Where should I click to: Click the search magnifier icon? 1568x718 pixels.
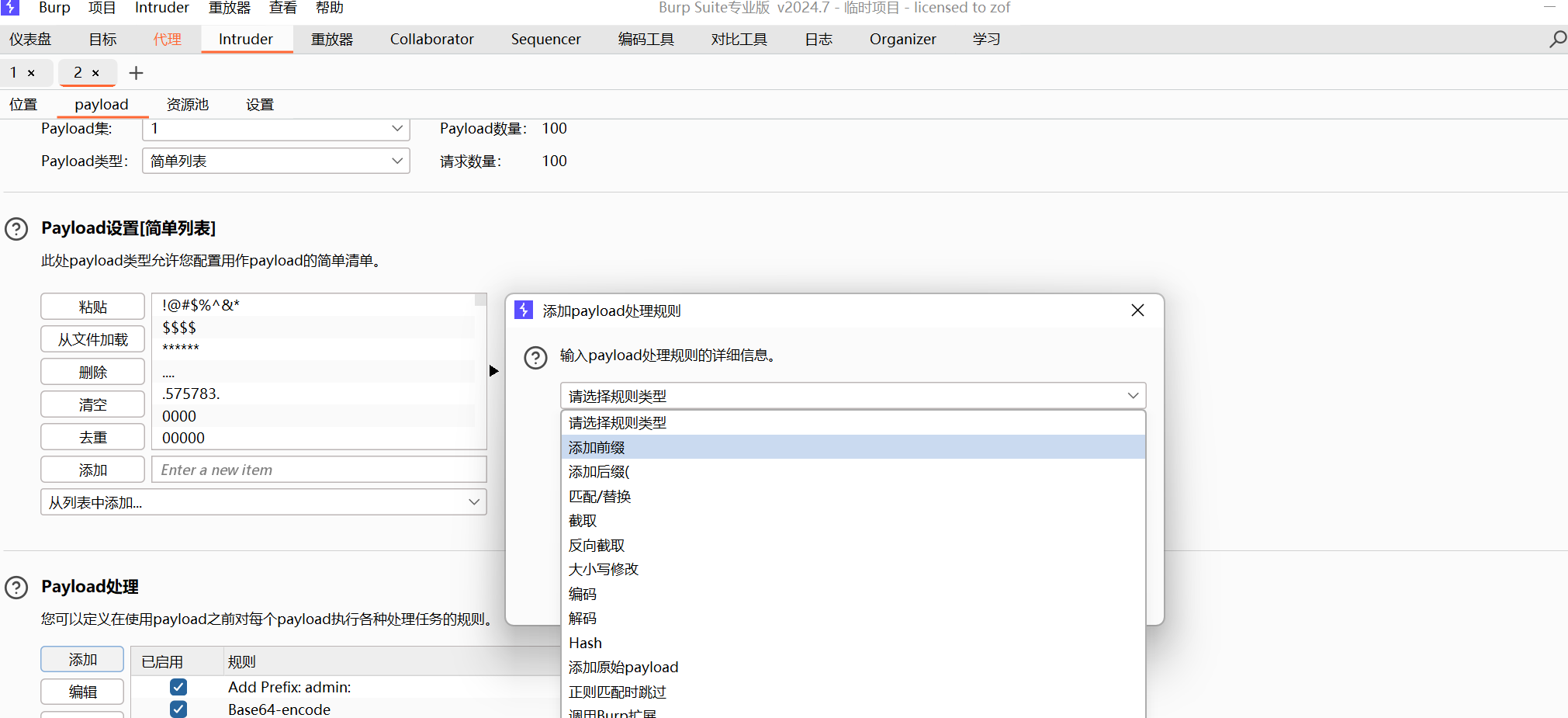tap(1557, 39)
